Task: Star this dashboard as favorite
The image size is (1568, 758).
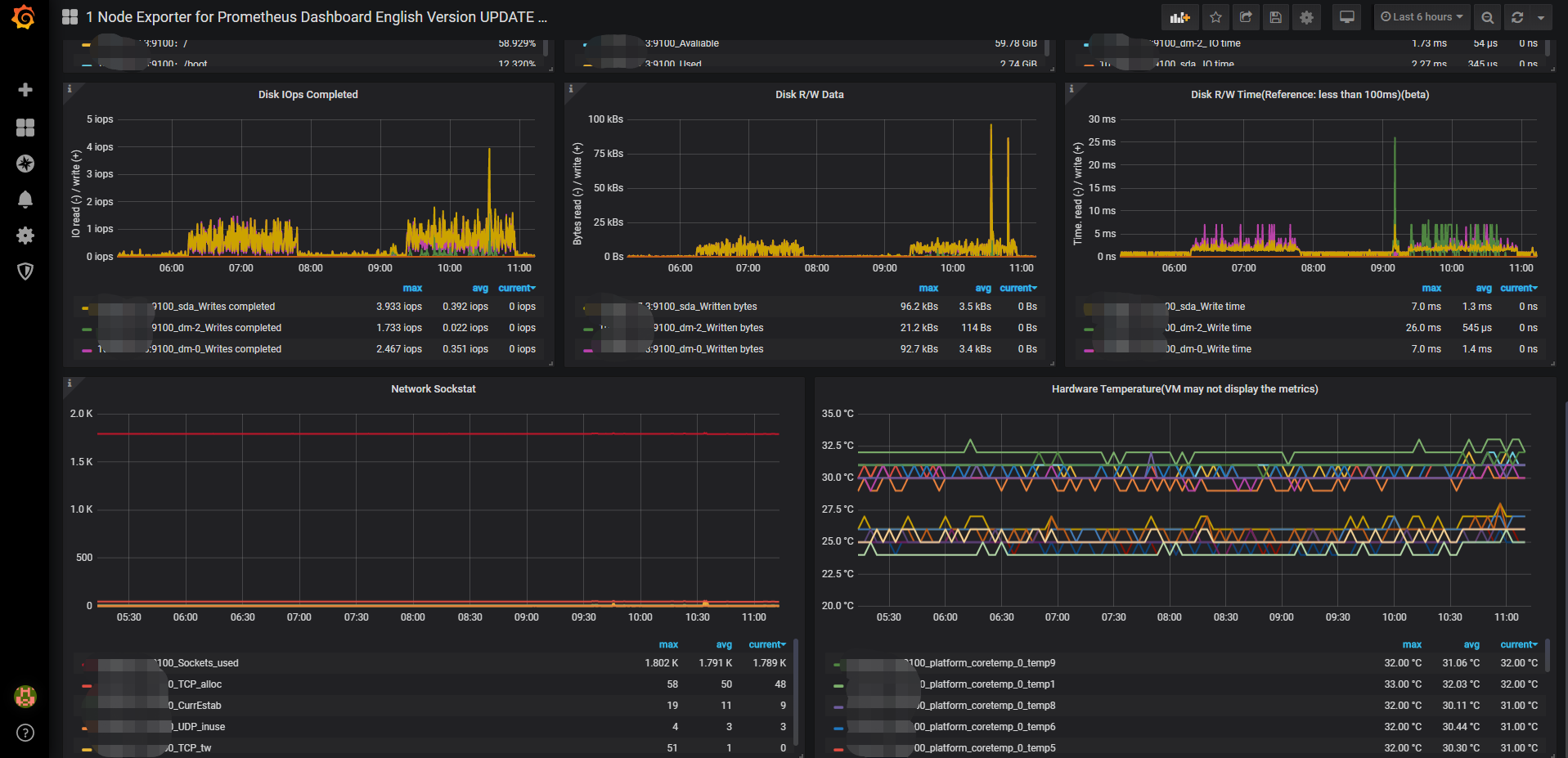Action: point(1215,17)
